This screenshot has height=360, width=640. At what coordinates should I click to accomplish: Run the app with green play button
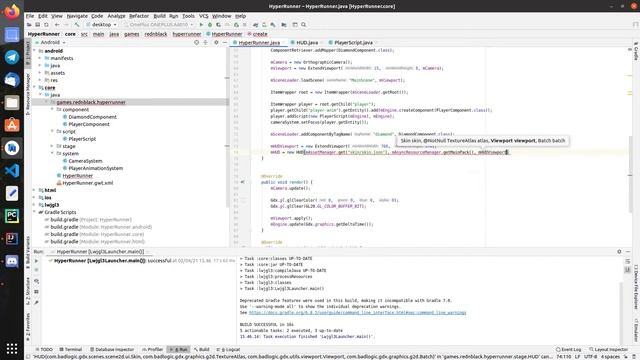(x=201, y=24)
